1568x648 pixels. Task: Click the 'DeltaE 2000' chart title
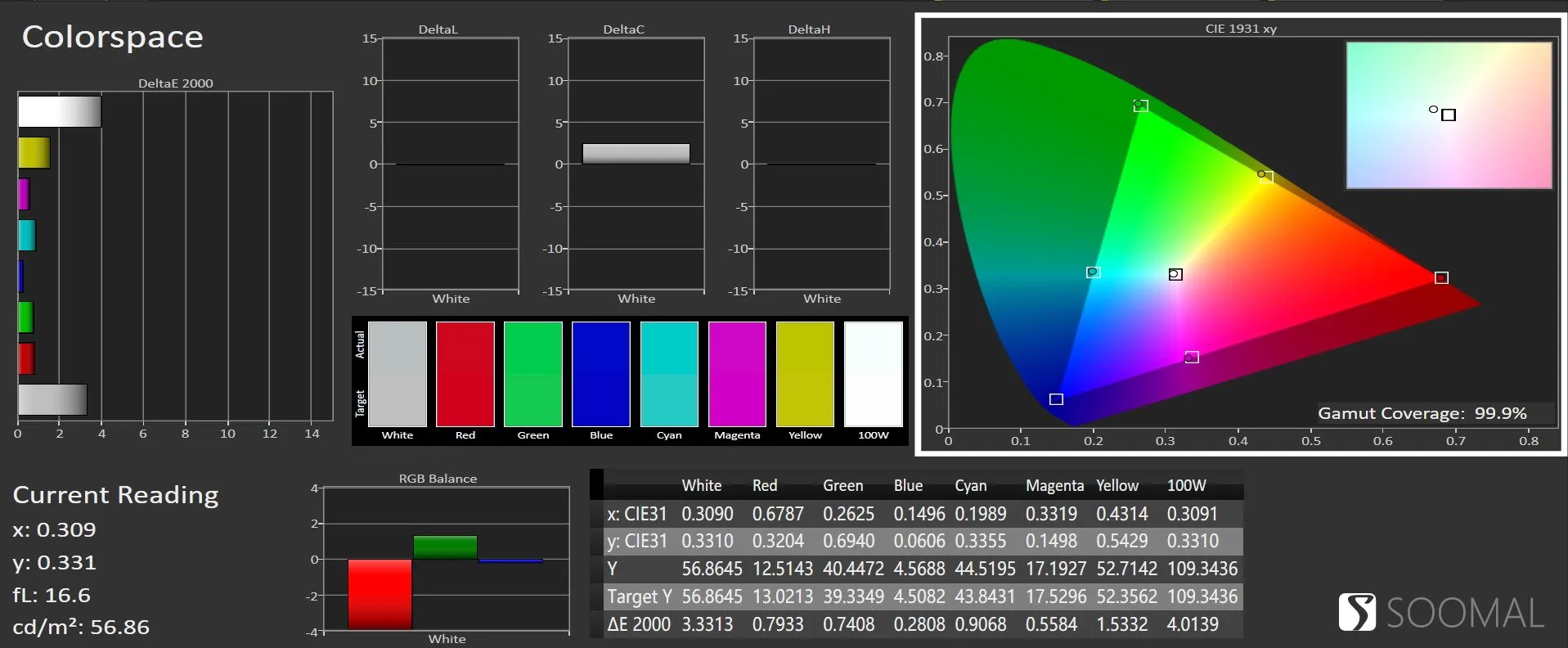(175, 83)
